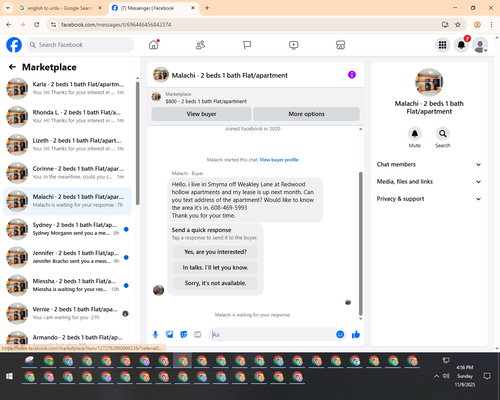Open Miessha's unread conversation
The height and width of the screenshot is (400, 500).
pyautogui.click(x=67, y=285)
